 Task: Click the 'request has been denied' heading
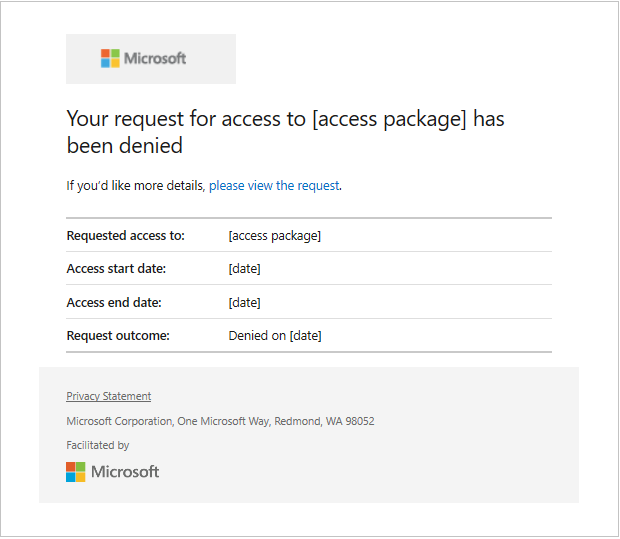(x=285, y=132)
